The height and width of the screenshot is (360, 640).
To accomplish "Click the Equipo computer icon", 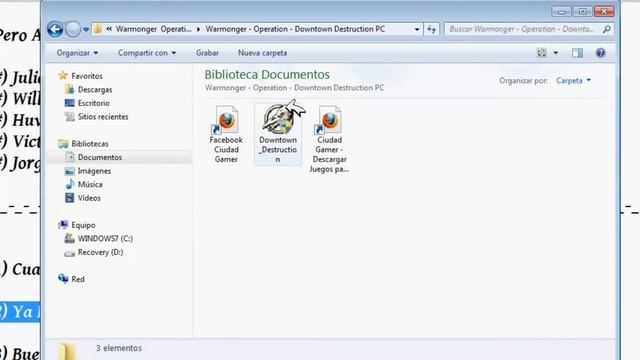I will (x=63, y=224).
